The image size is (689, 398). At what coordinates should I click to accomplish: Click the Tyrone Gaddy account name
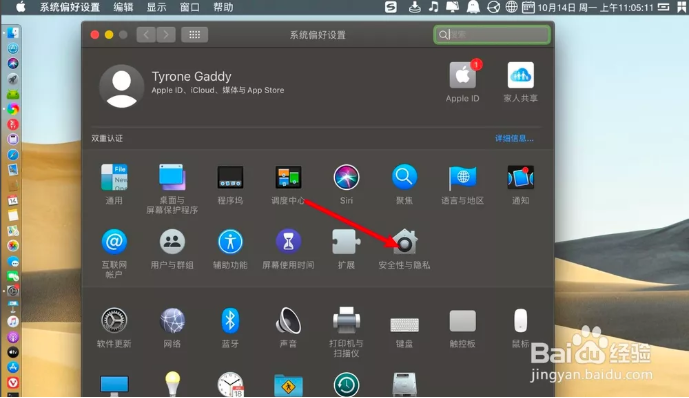[192, 76]
